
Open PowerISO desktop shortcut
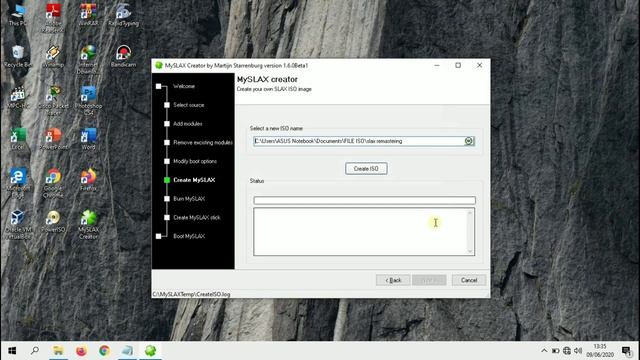pos(53,221)
